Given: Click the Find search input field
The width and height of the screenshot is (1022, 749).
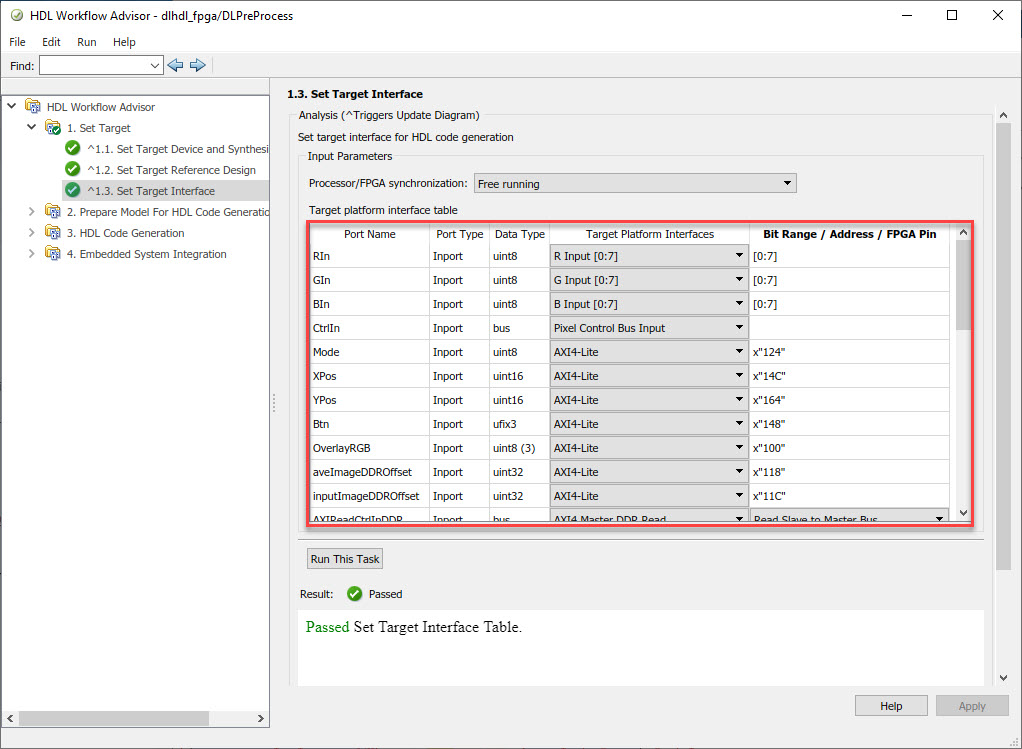Looking at the screenshot, I should point(93,65).
